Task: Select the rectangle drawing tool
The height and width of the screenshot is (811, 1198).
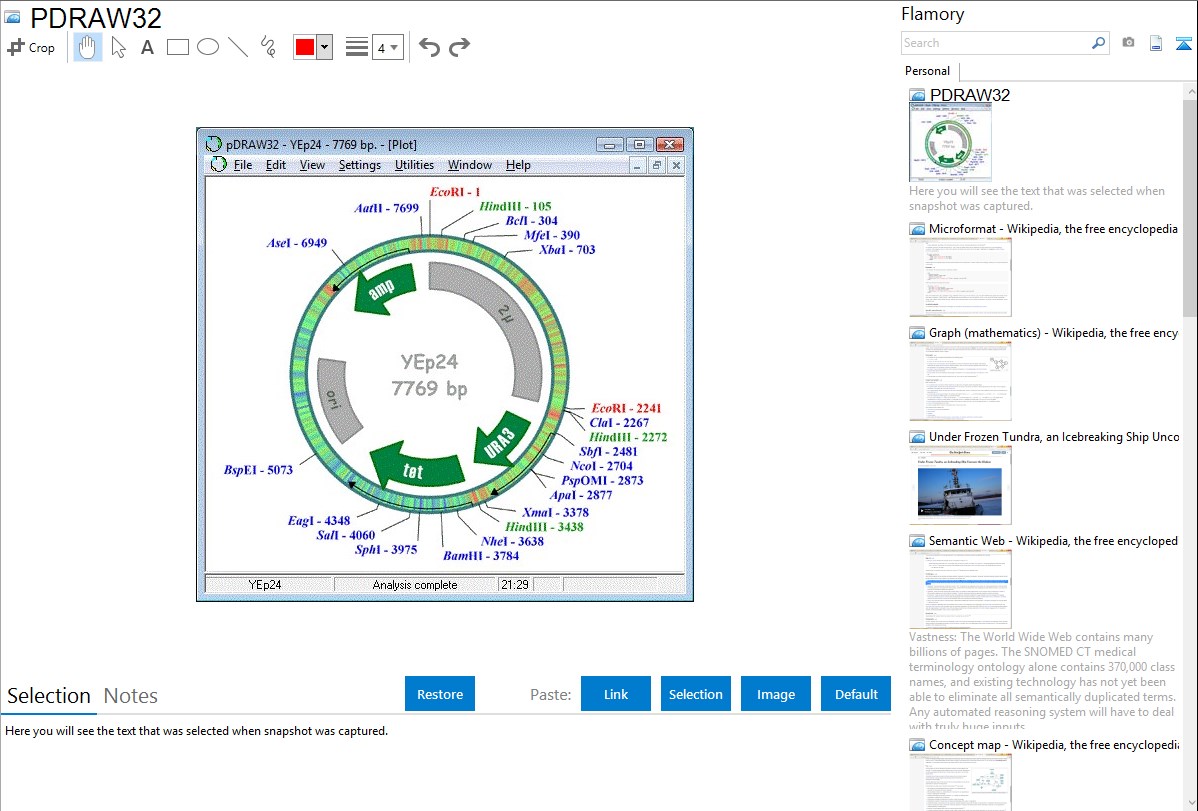Action: (177, 47)
